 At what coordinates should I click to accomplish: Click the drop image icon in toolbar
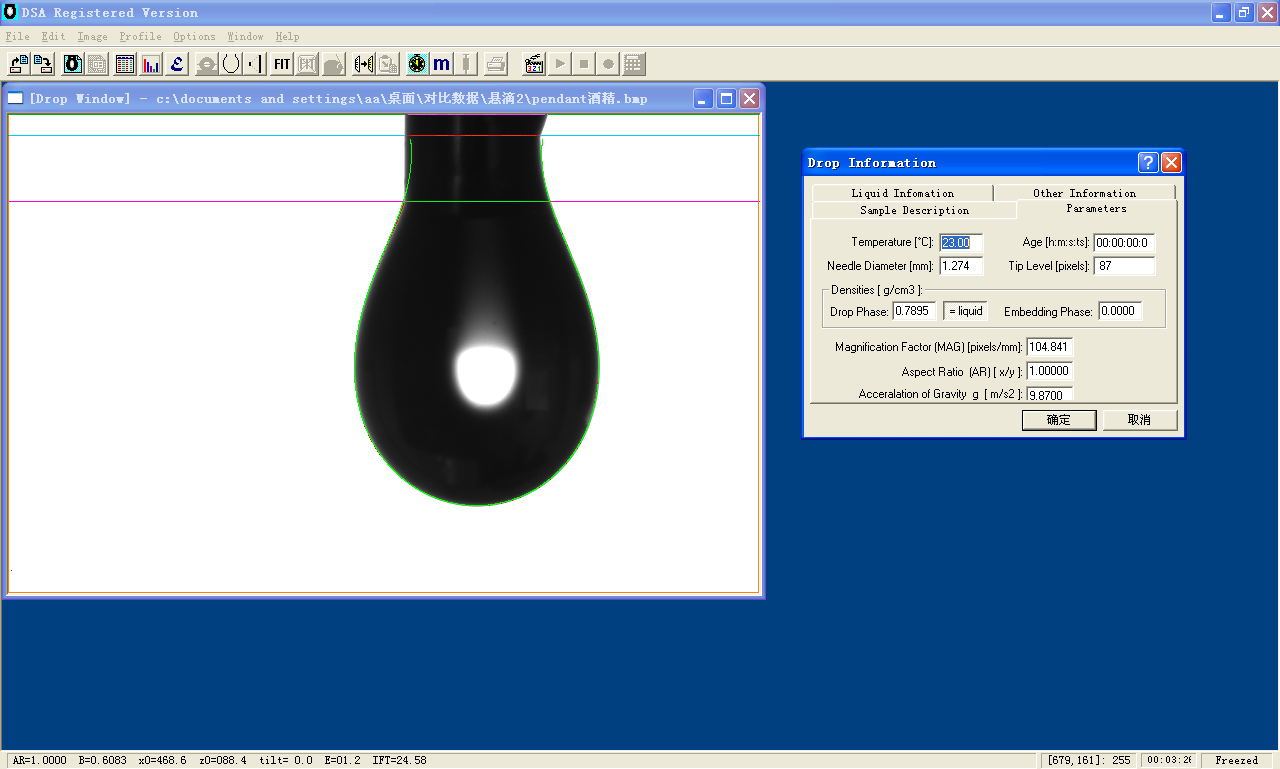pos(73,64)
